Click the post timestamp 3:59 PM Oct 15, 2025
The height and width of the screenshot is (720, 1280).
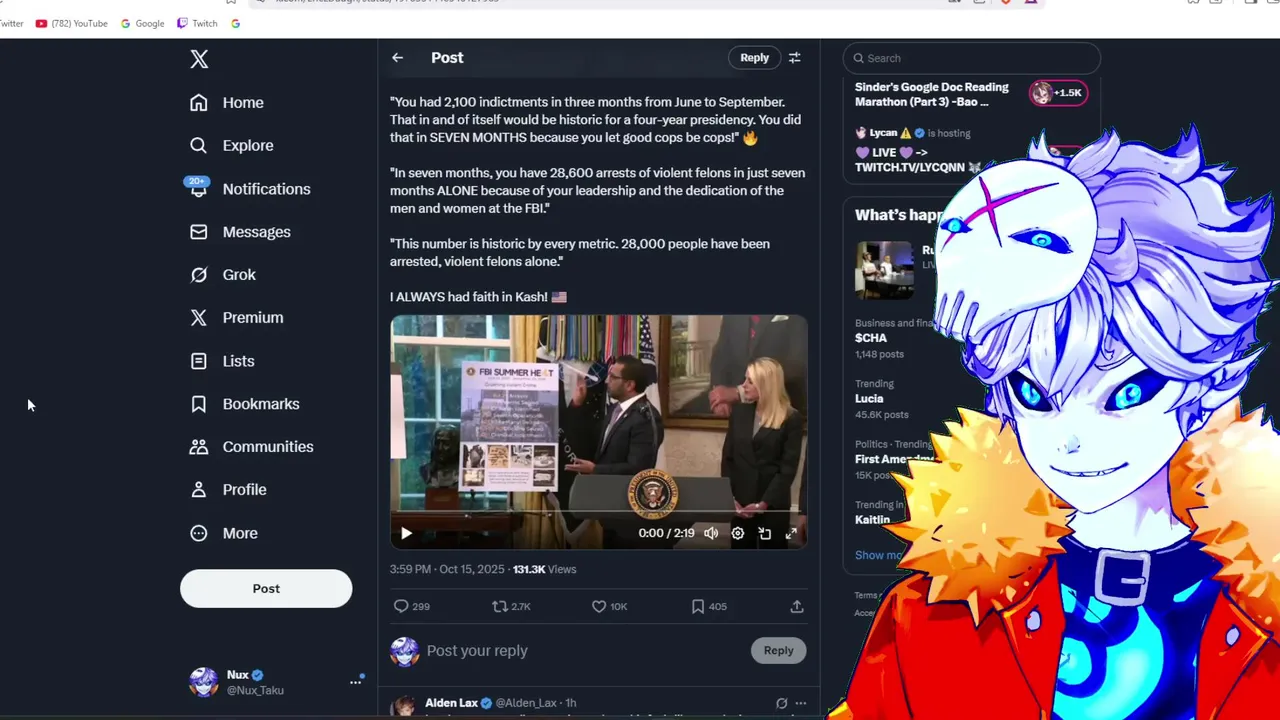click(447, 569)
